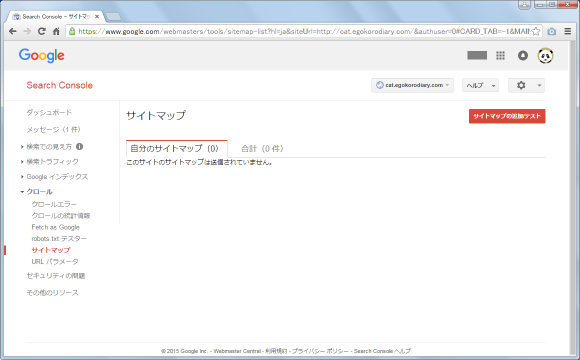The height and width of the screenshot is (360, 580).
Task: Click the red サイトマップの追加/テスト button
Action: [x=507, y=116]
